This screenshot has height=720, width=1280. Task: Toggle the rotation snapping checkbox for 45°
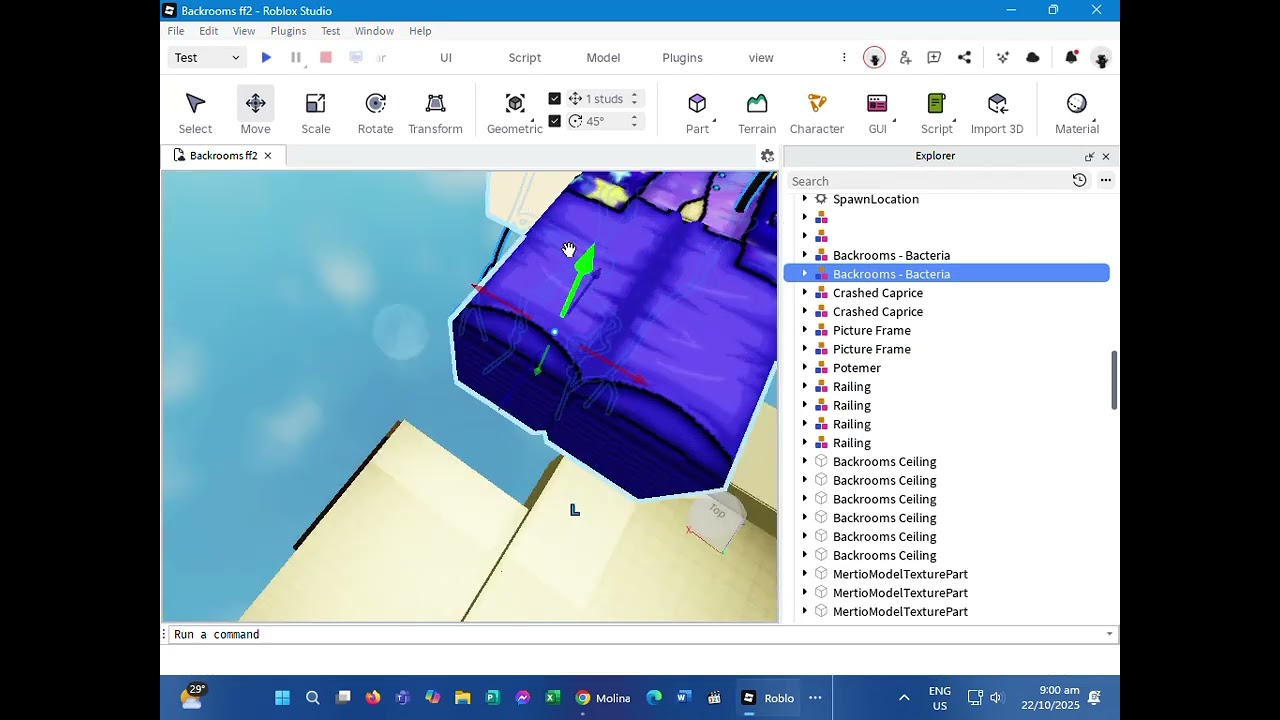click(555, 121)
